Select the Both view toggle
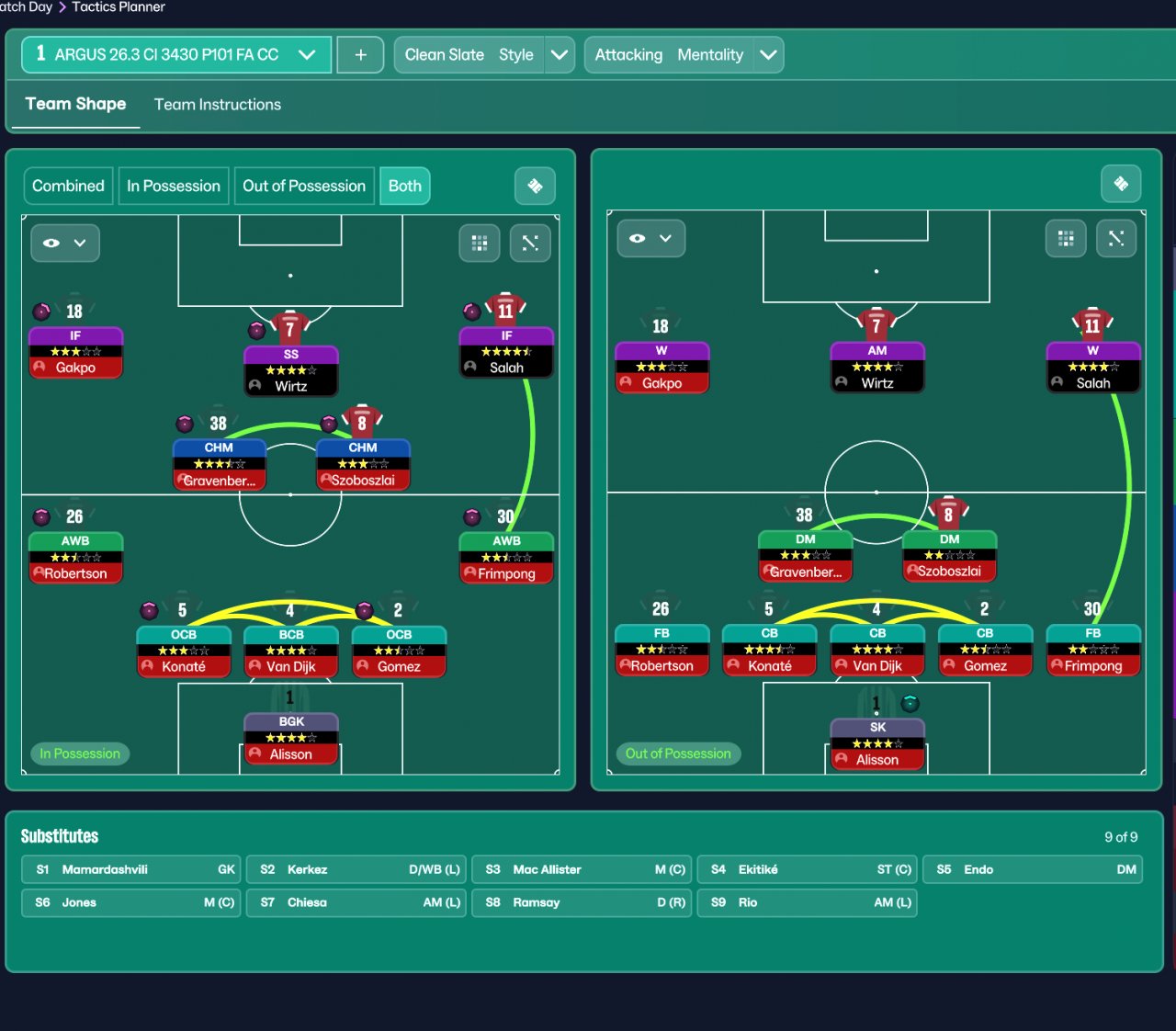Viewport: 1176px width, 1031px height. click(x=404, y=187)
